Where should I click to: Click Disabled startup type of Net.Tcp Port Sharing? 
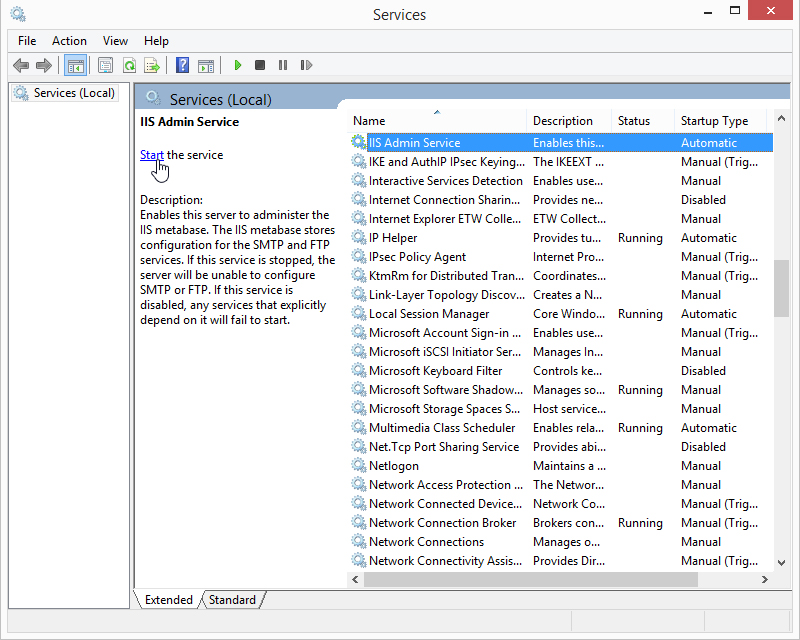pyautogui.click(x=703, y=447)
